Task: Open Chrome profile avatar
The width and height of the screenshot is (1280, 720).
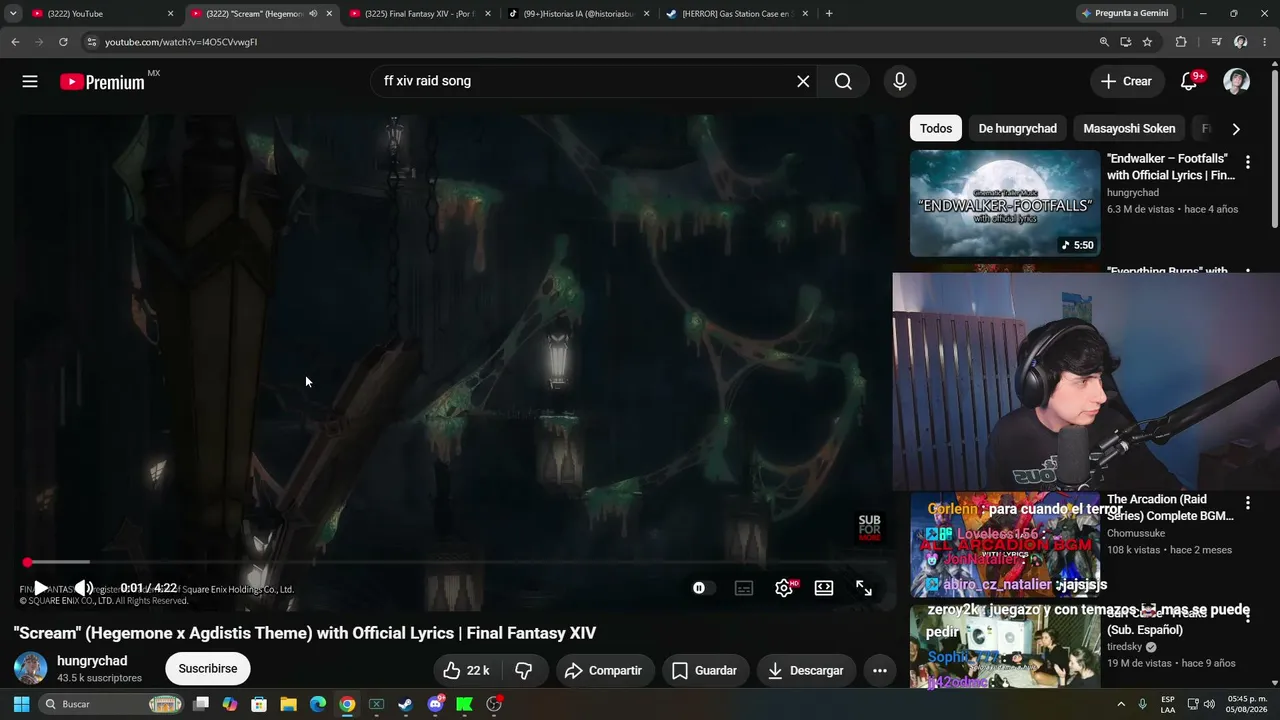Action: point(1241,42)
